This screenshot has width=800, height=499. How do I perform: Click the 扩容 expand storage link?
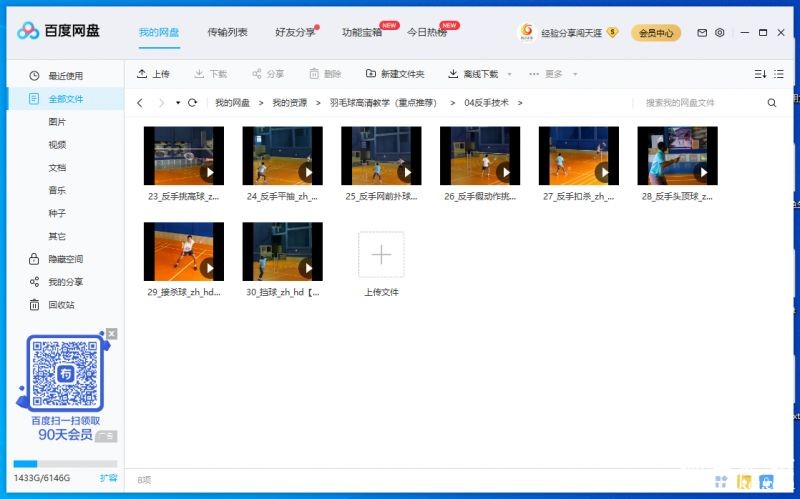tap(108, 478)
